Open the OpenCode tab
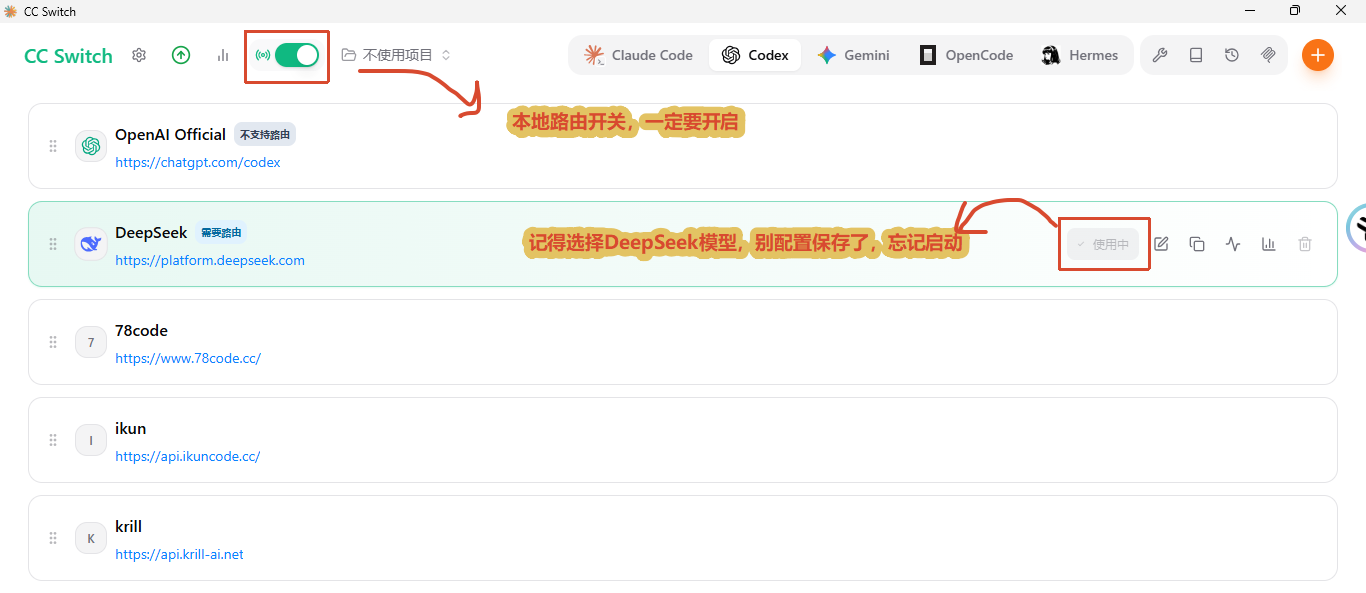Viewport: 1366px width, 593px height. [x=967, y=55]
